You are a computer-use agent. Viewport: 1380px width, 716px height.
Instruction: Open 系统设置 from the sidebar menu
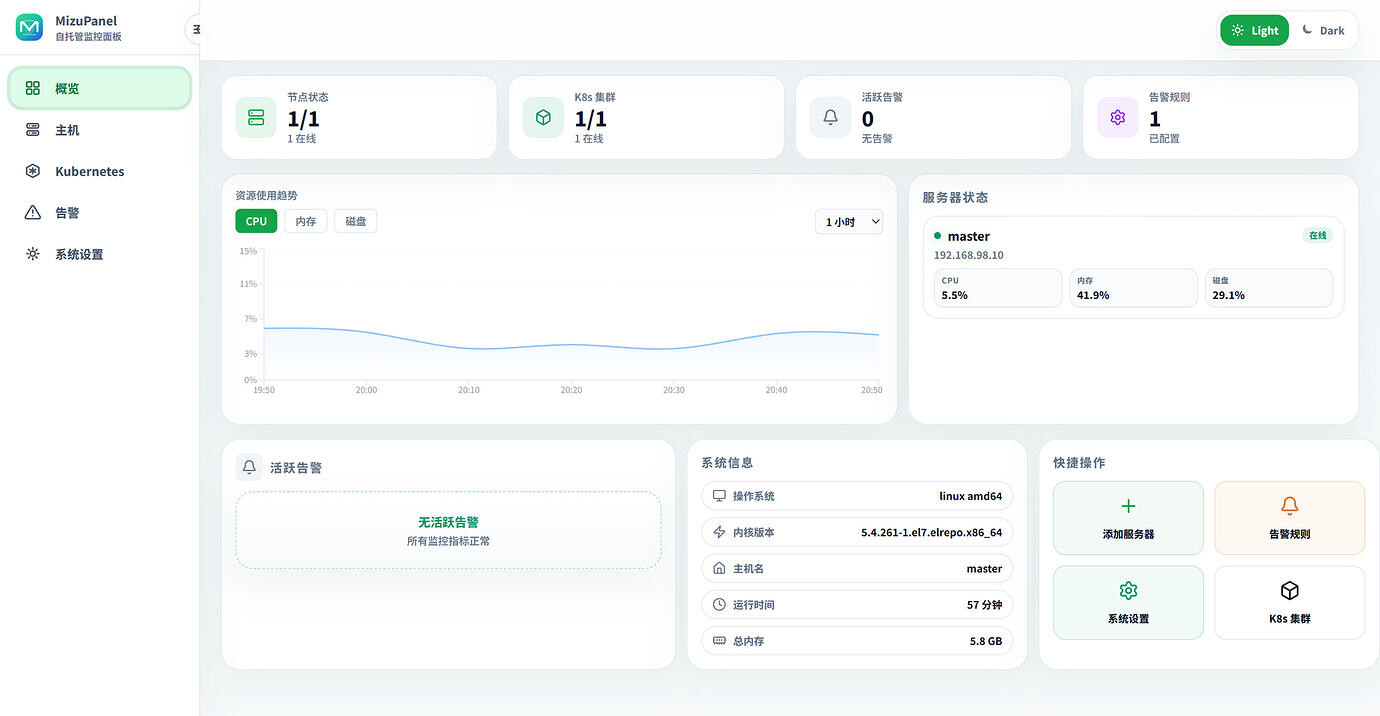(x=99, y=254)
